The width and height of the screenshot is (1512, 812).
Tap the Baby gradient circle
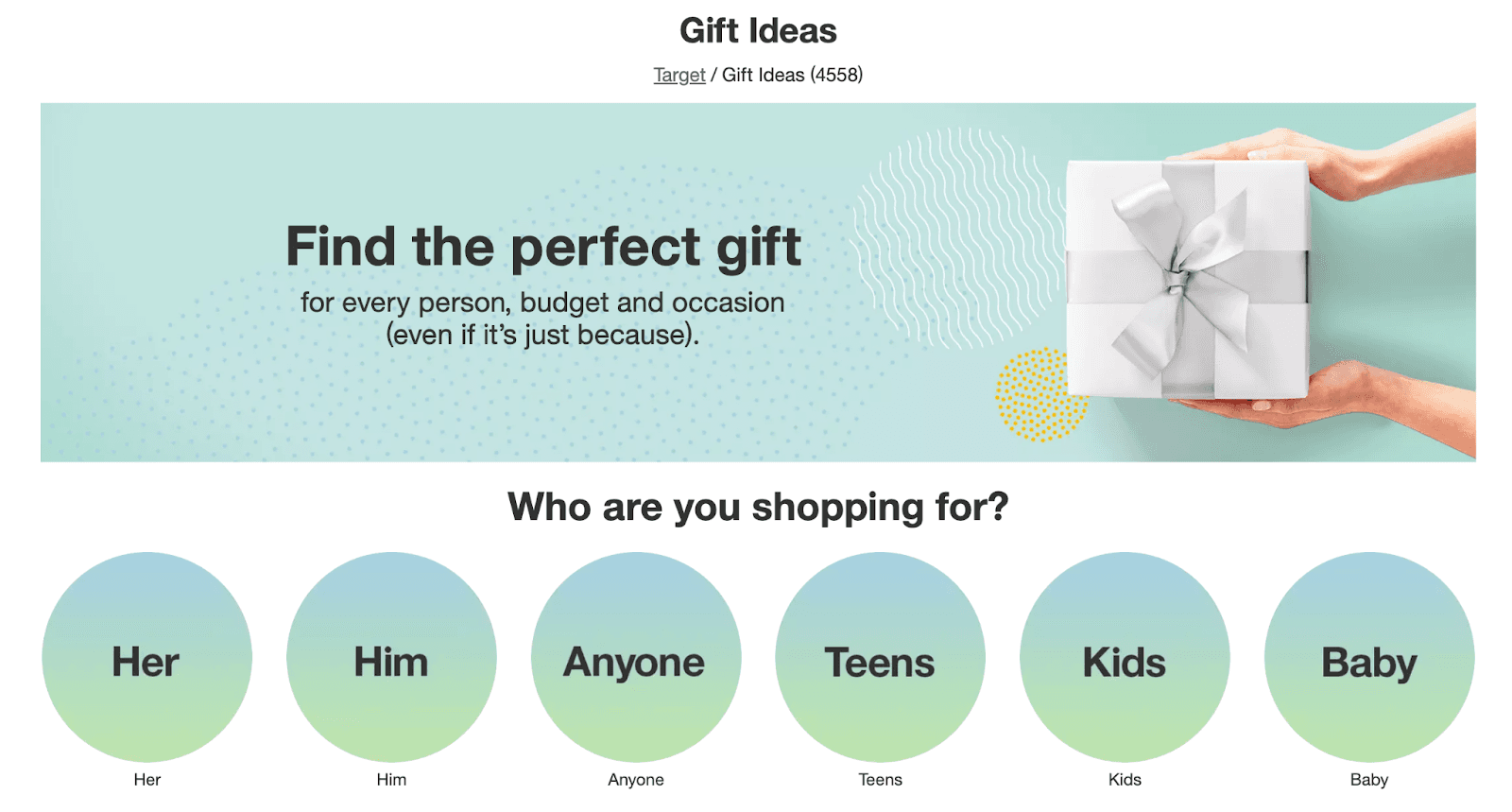[x=1369, y=658]
